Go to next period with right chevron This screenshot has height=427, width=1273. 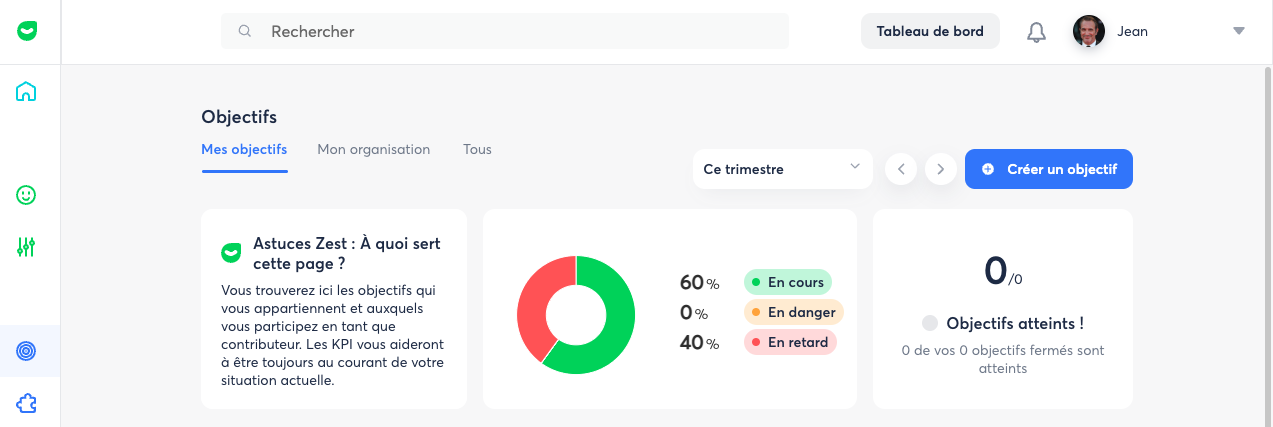tap(941, 169)
